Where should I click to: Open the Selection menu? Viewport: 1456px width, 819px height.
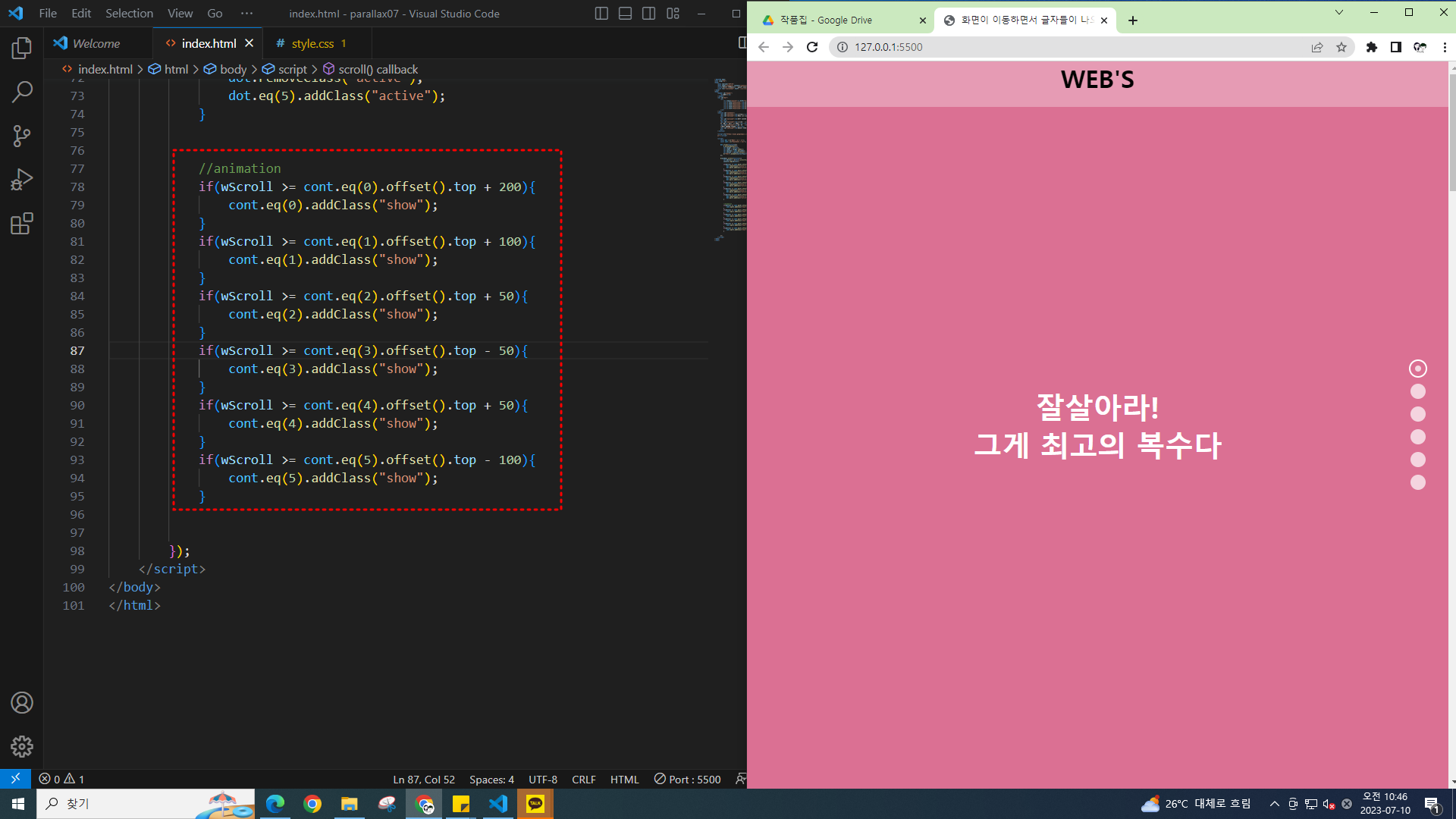coord(129,14)
